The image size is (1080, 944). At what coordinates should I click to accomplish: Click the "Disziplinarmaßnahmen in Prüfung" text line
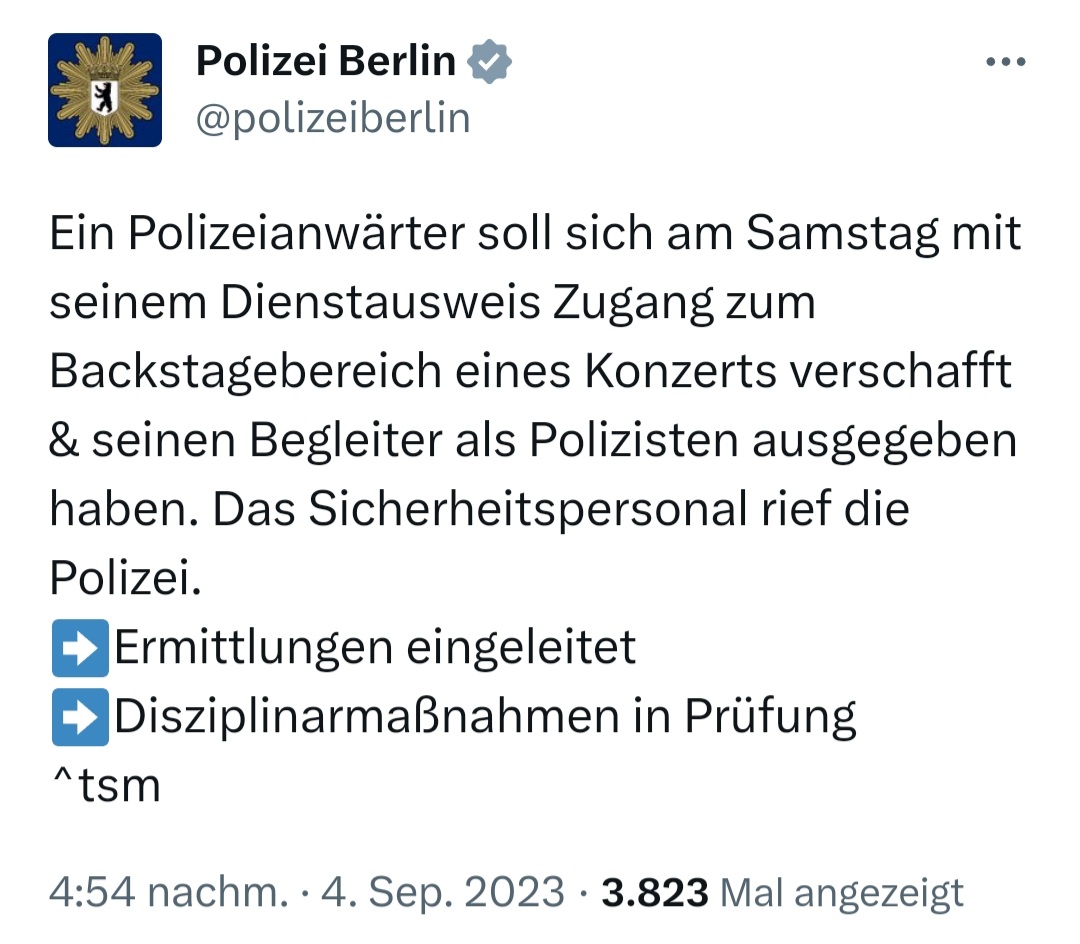tap(486, 717)
